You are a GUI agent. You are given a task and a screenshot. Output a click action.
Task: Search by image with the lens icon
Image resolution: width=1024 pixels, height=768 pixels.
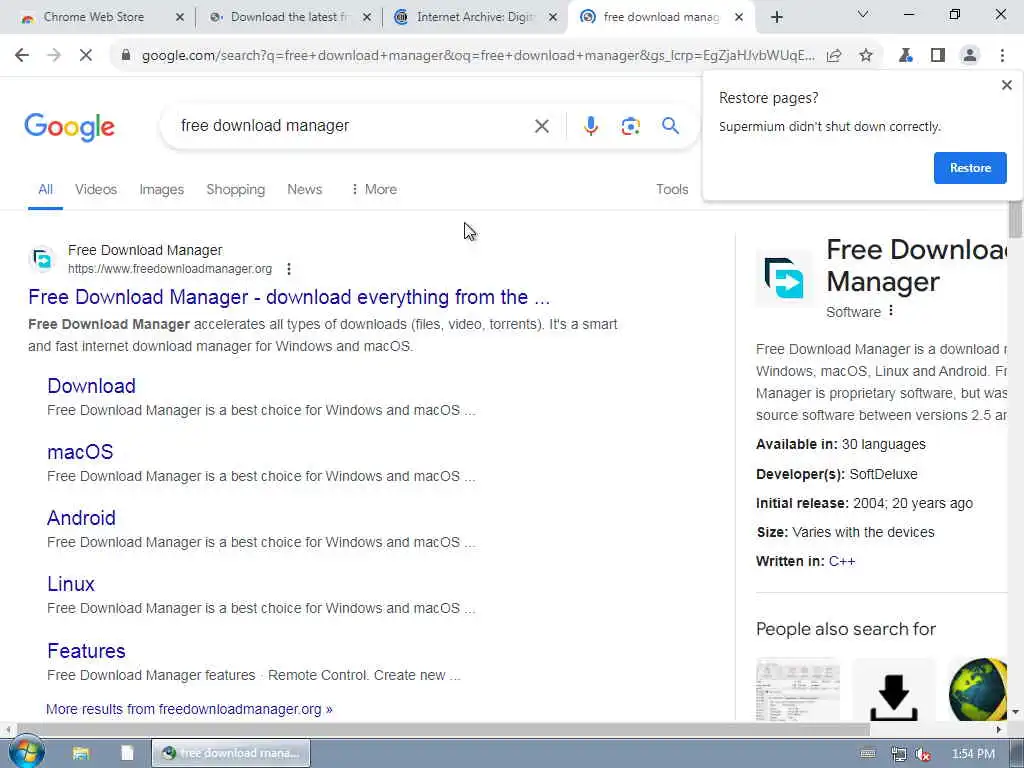(x=630, y=125)
